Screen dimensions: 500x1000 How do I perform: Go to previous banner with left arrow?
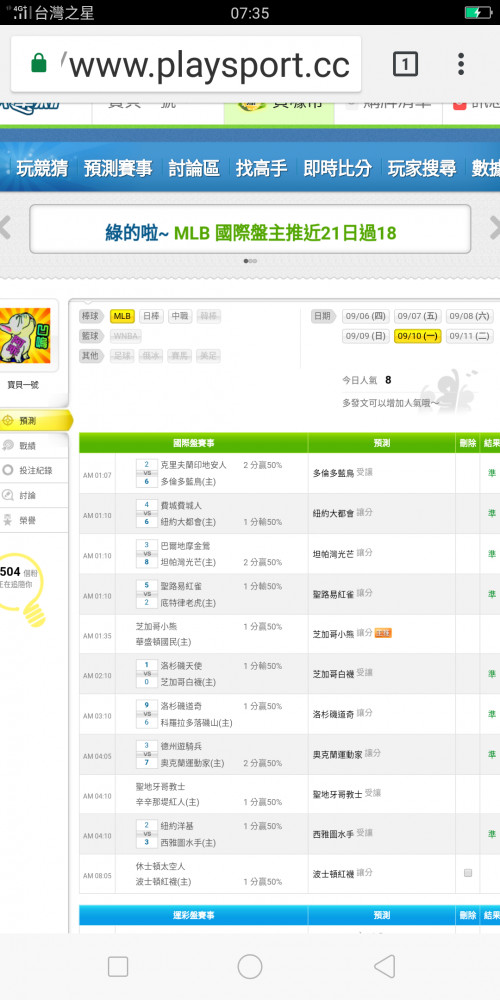[6, 228]
